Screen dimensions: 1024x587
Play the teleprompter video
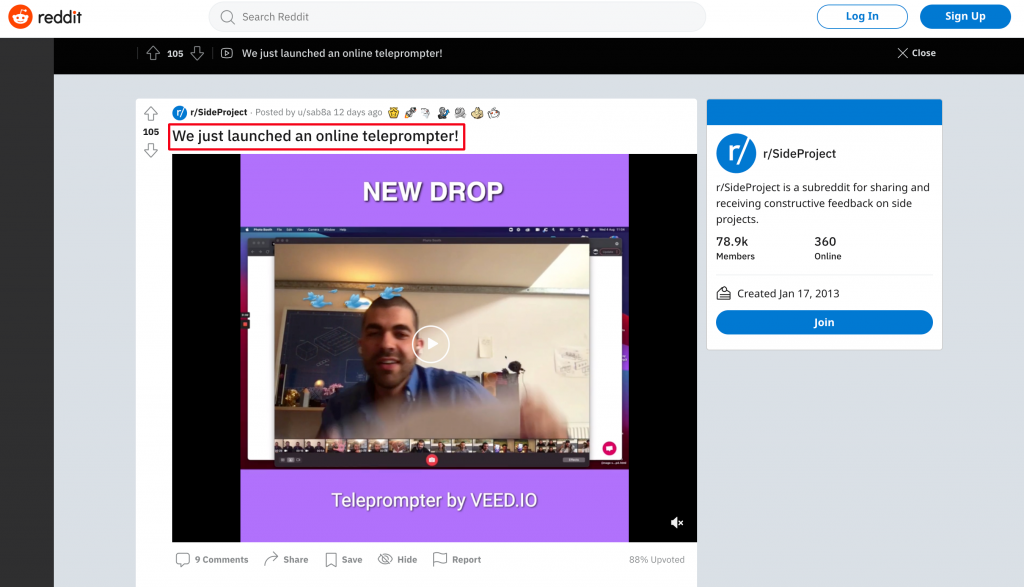[431, 343]
